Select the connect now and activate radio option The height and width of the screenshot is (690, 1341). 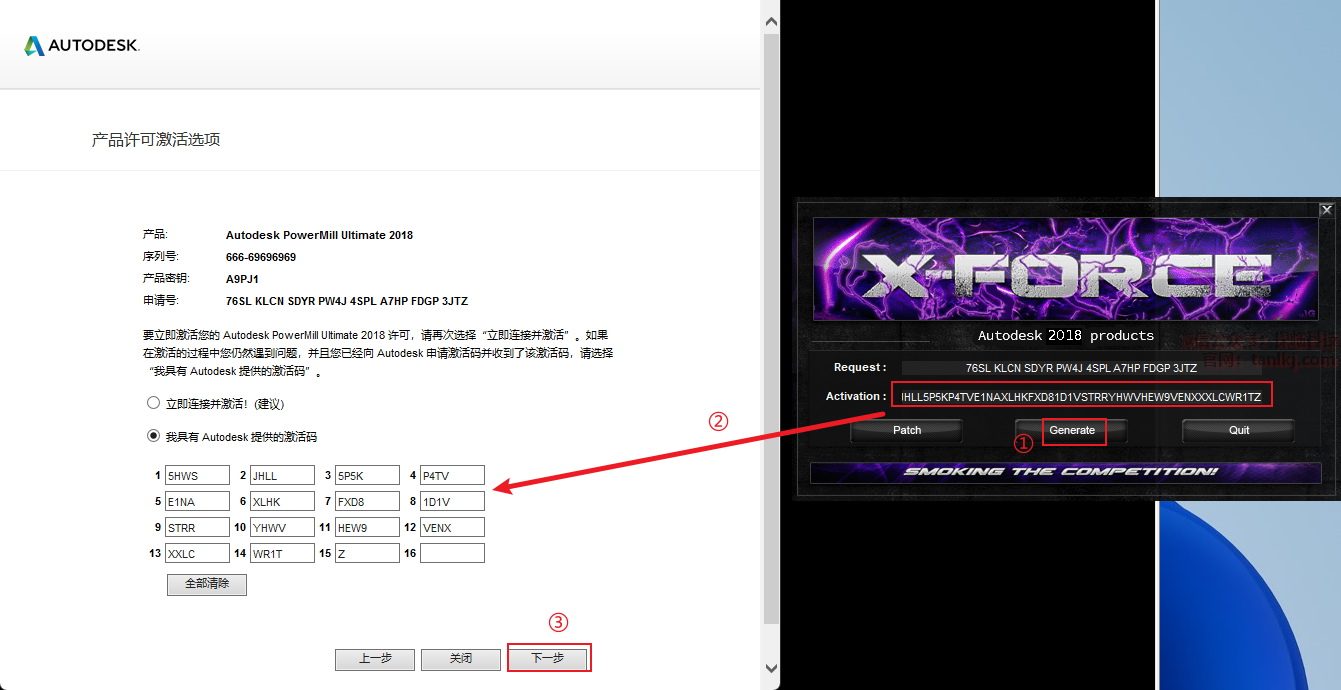(153, 403)
